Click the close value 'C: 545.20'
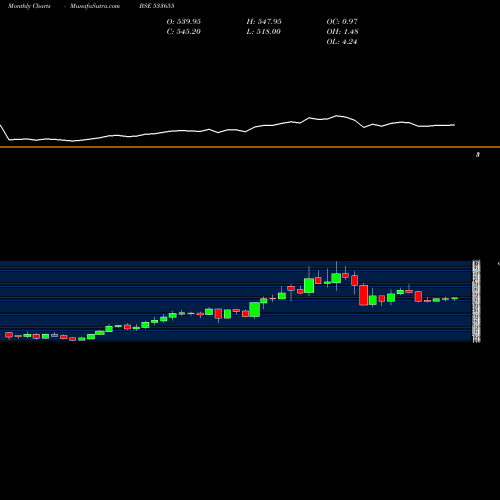The height and width of the screenshot is (500, 500). point(184,31)
